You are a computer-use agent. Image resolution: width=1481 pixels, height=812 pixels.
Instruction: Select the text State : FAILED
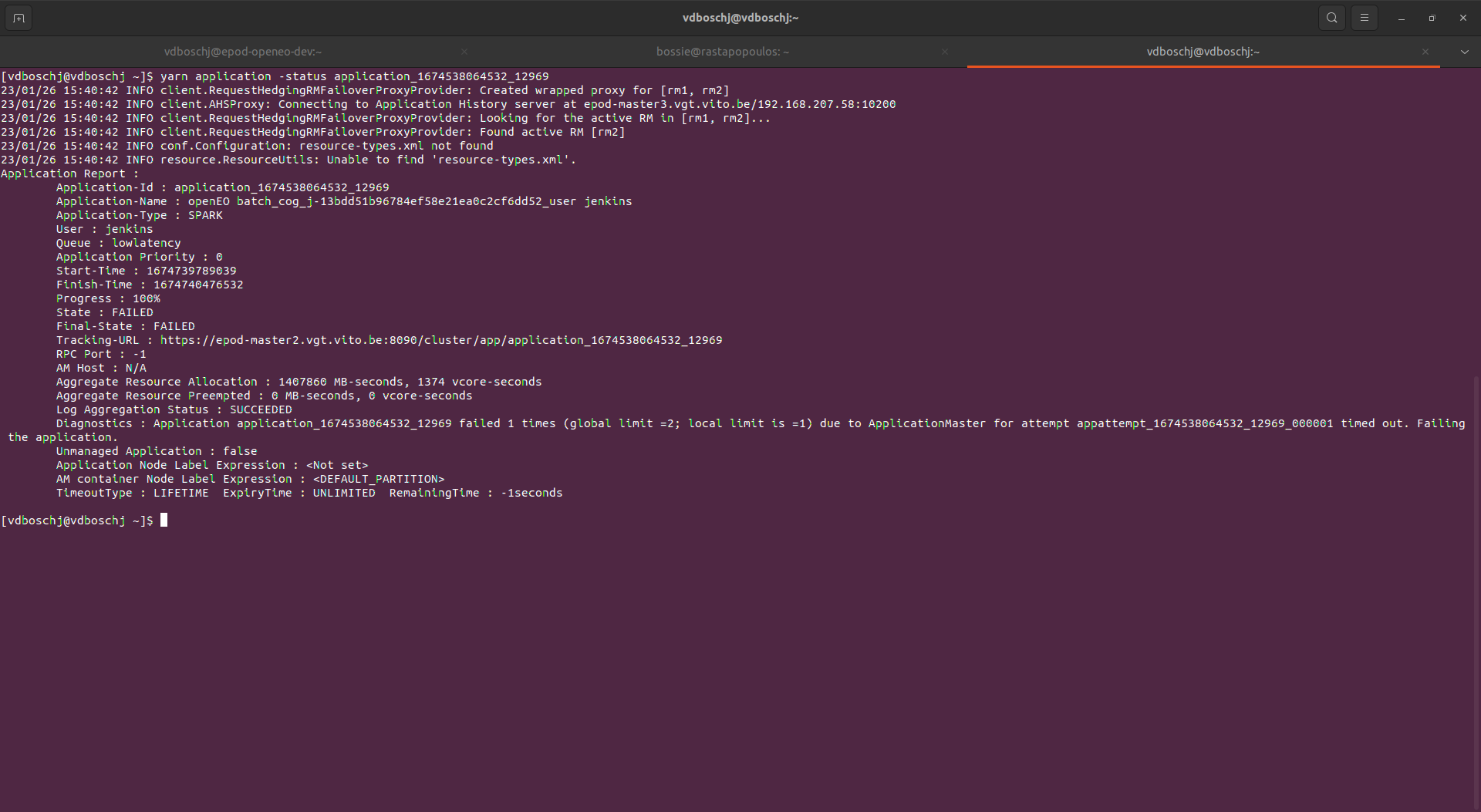(104, 312)
